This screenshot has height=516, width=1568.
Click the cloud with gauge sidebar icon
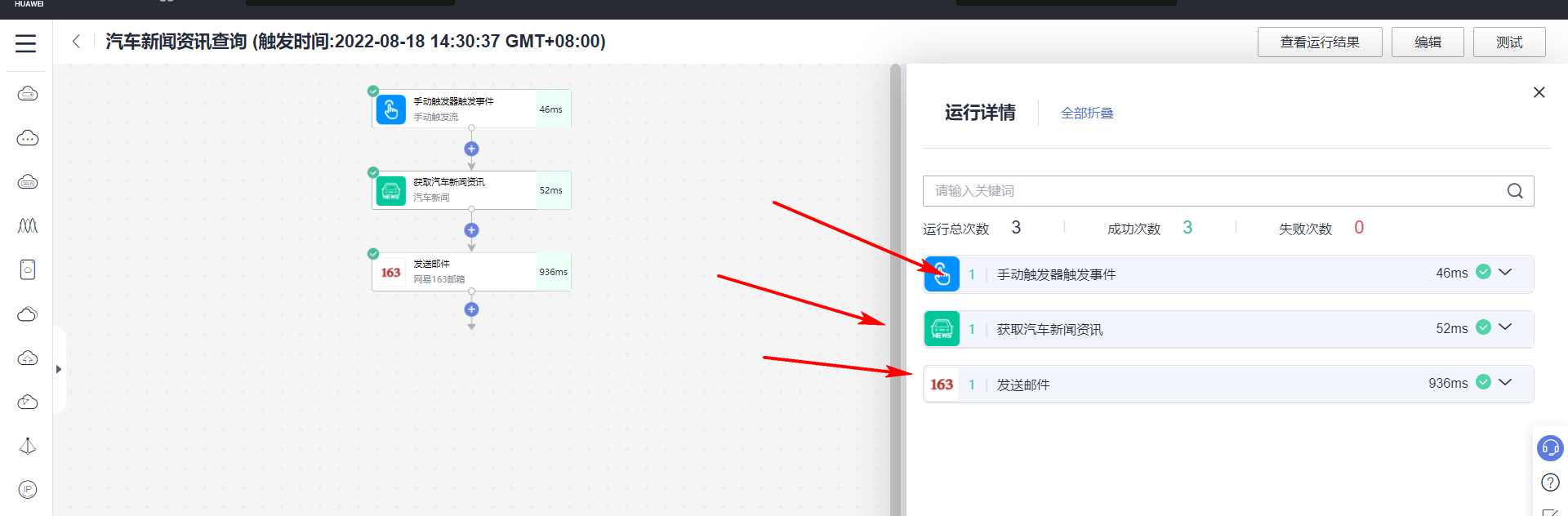(28, 402)
